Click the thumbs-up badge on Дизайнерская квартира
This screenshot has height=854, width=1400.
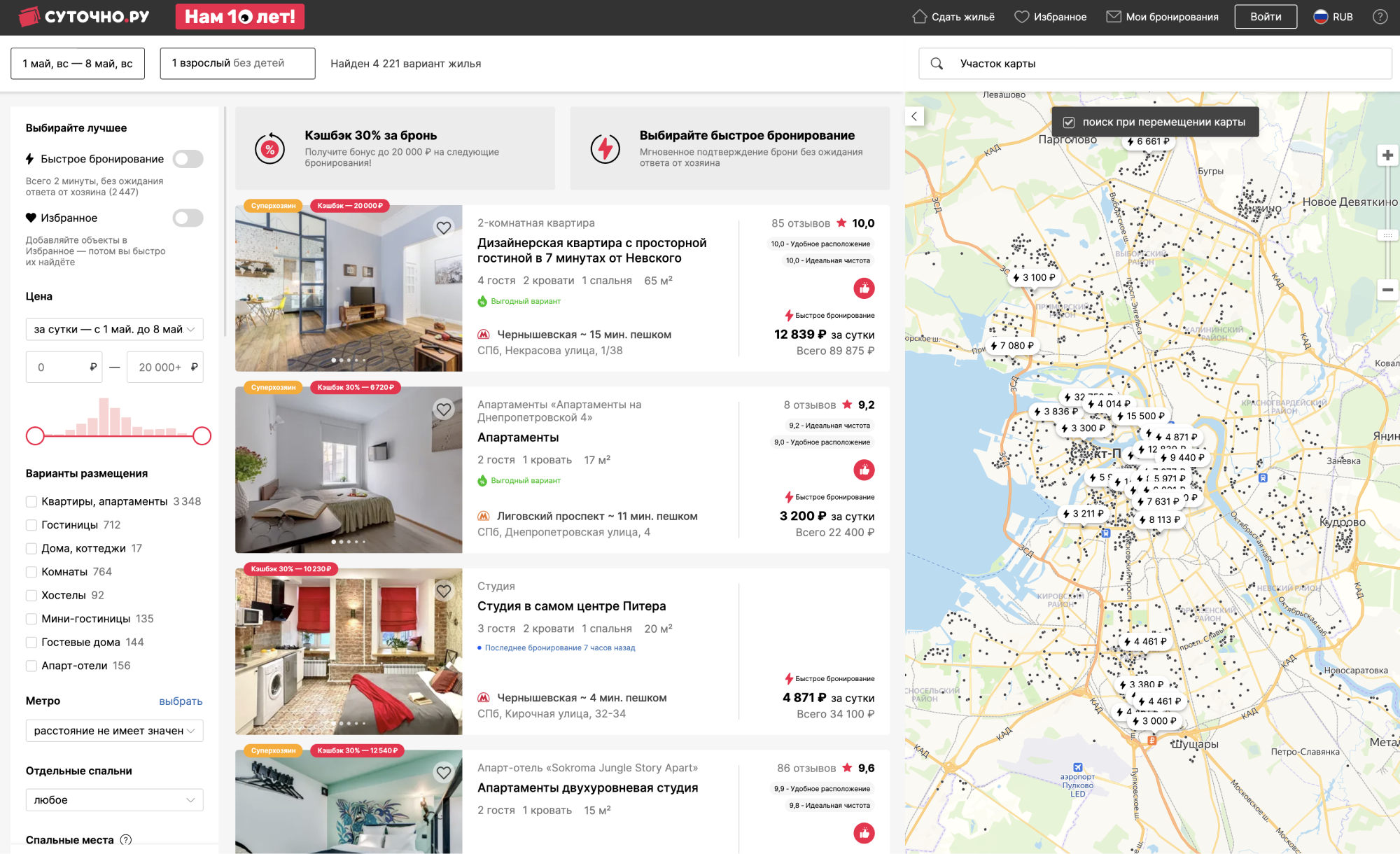[x=864, y=288]
